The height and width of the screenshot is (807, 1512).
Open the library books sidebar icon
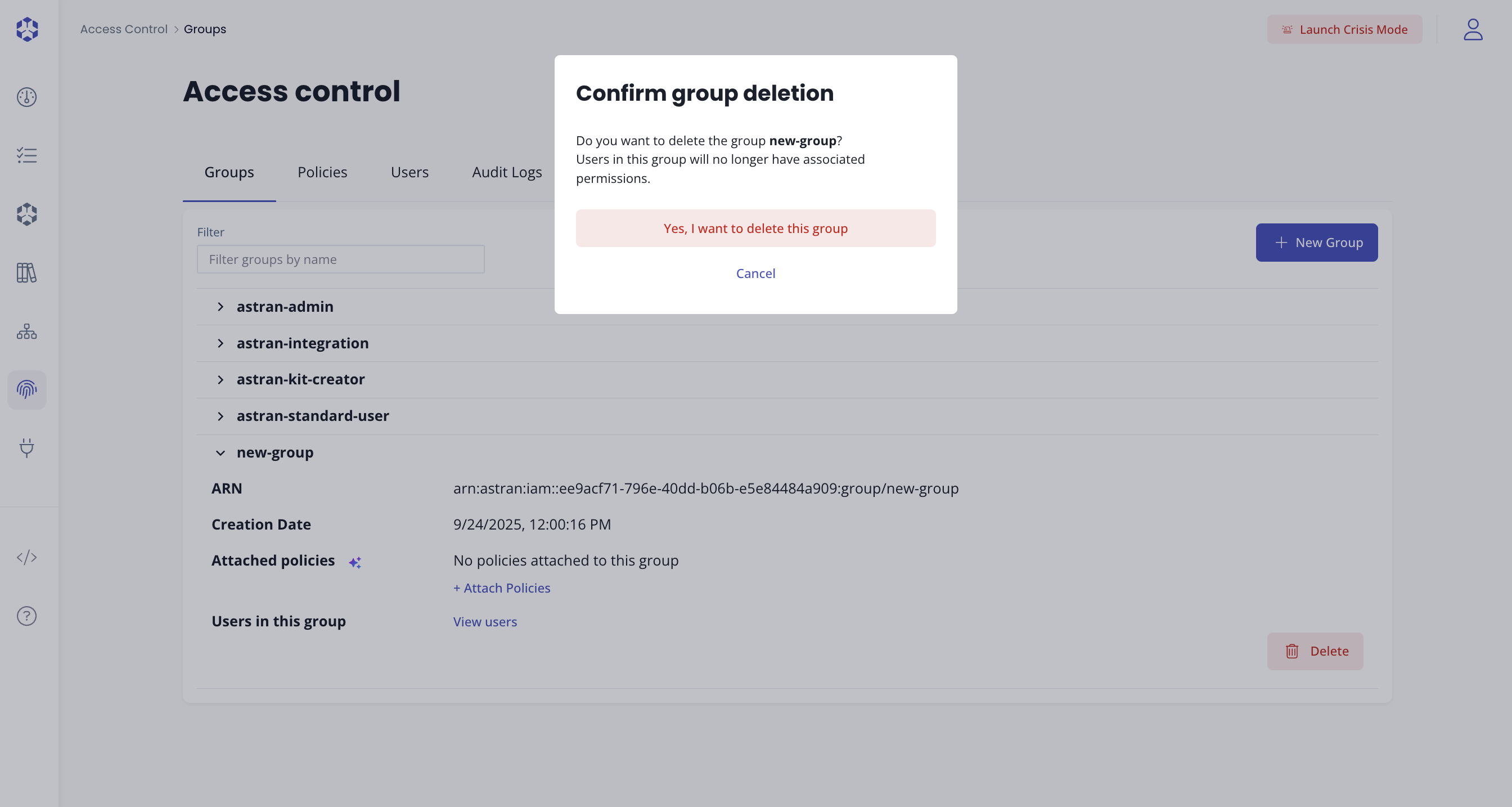tap(26, 272)
